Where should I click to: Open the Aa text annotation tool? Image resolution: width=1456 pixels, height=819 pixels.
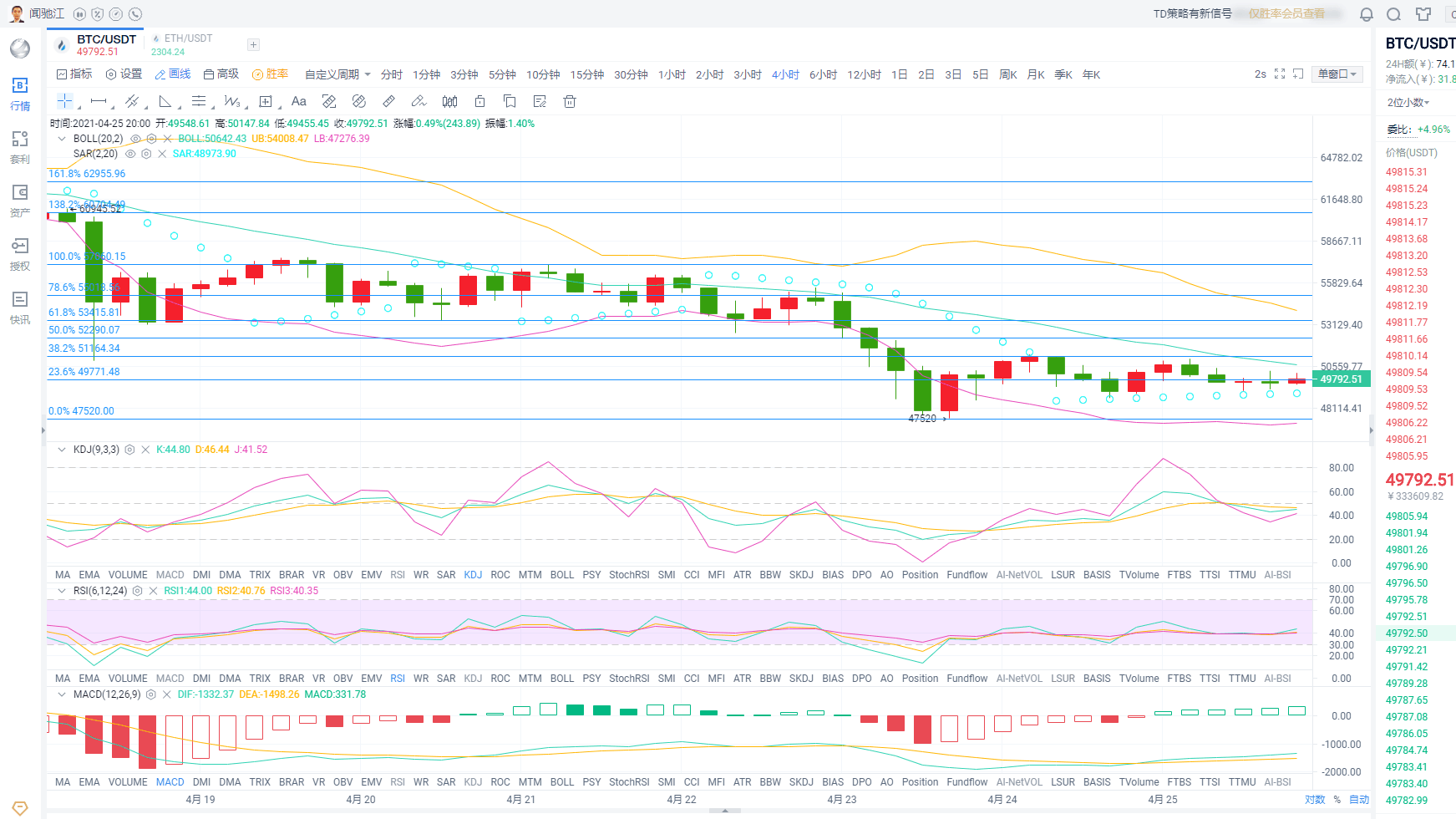(x=298, y=101)
